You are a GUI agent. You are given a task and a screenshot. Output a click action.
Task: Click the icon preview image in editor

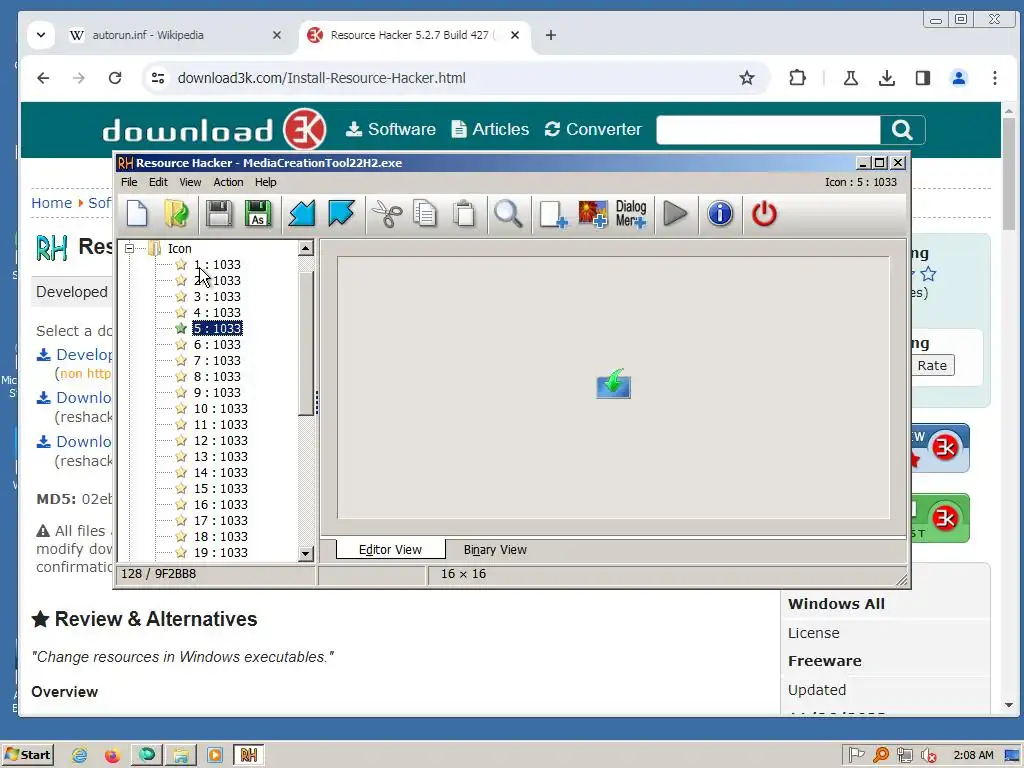pyautogui.click(x=613, y=384)
